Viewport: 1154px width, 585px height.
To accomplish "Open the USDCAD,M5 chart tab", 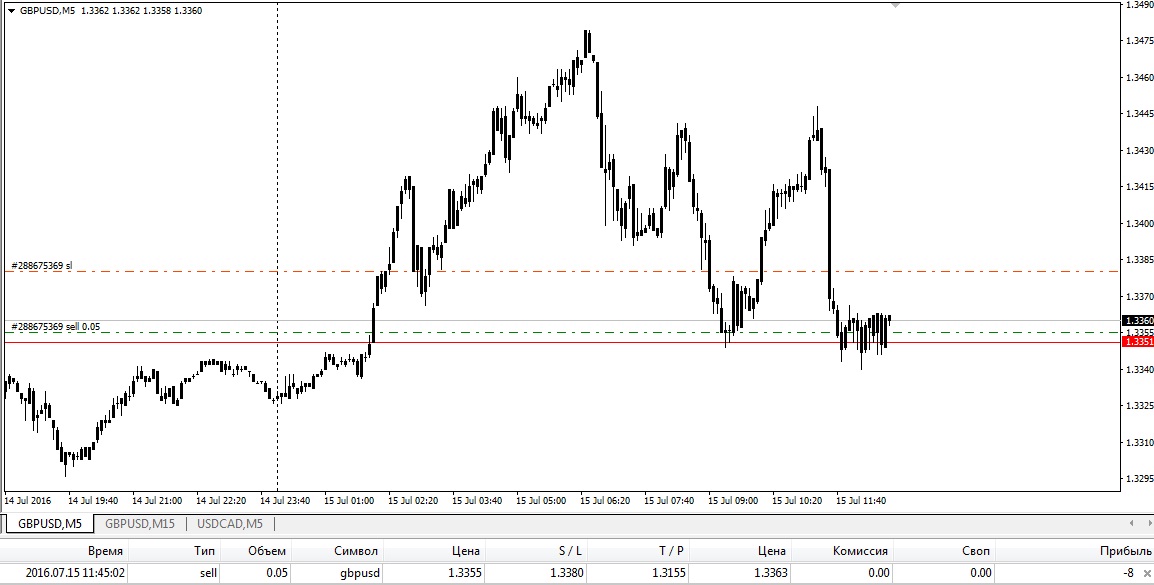I will 230,524.
